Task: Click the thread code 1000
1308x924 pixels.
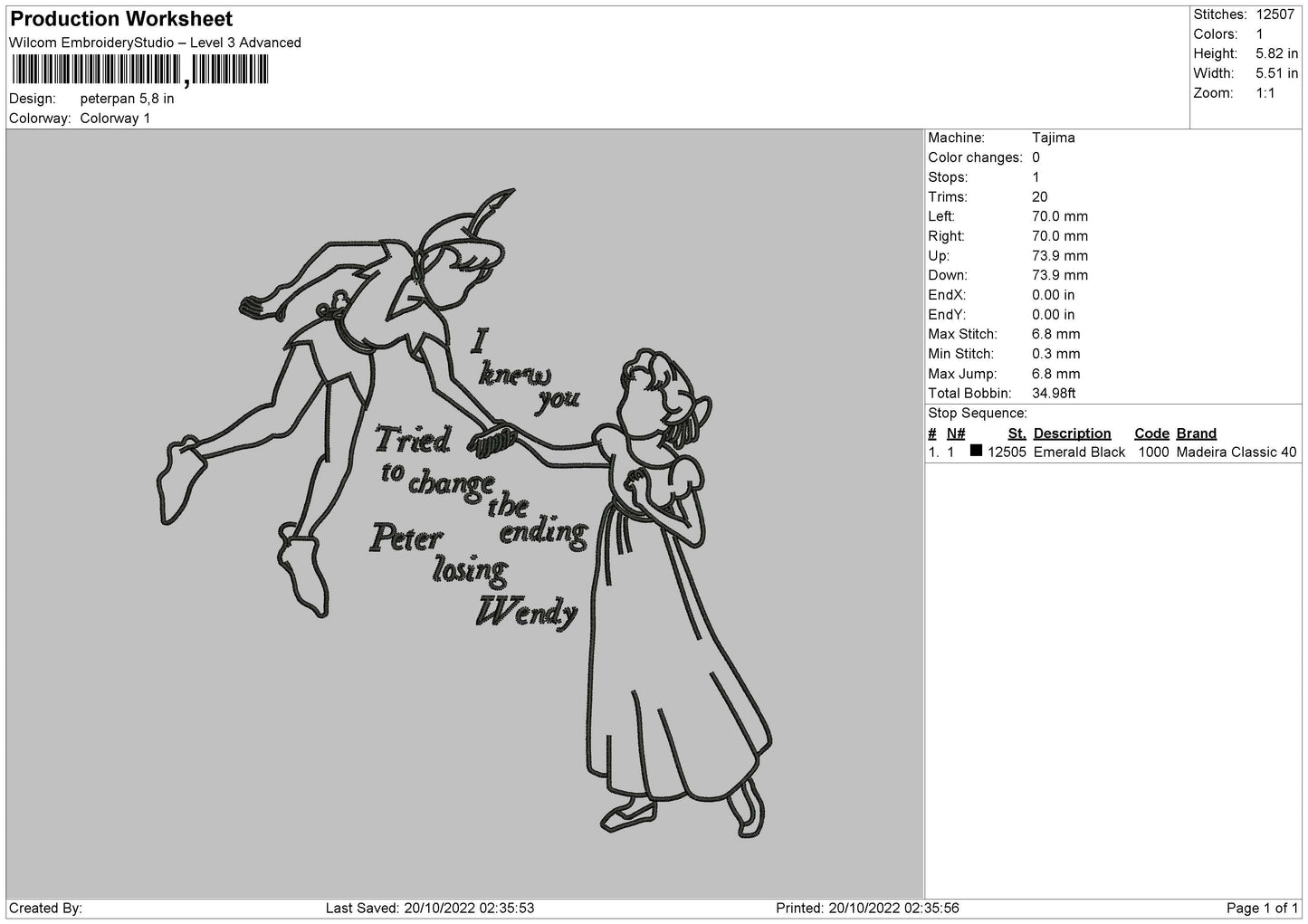Action: click(x=1153, y=452)
